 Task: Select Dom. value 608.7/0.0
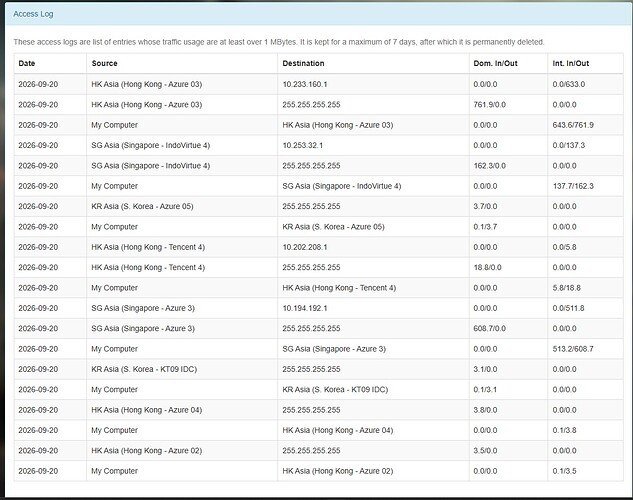[x=489, y=328]
